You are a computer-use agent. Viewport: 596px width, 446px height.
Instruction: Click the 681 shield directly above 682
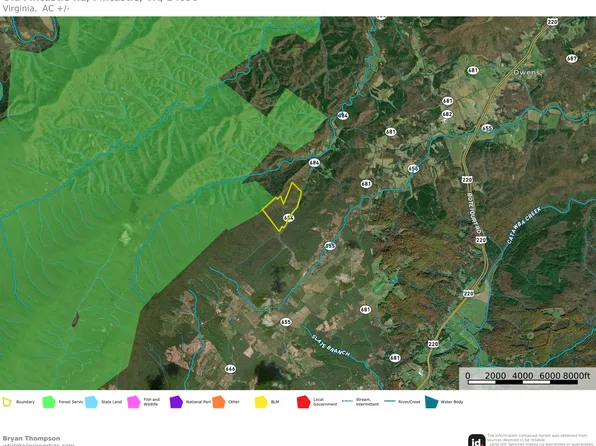tap(447, 101)
